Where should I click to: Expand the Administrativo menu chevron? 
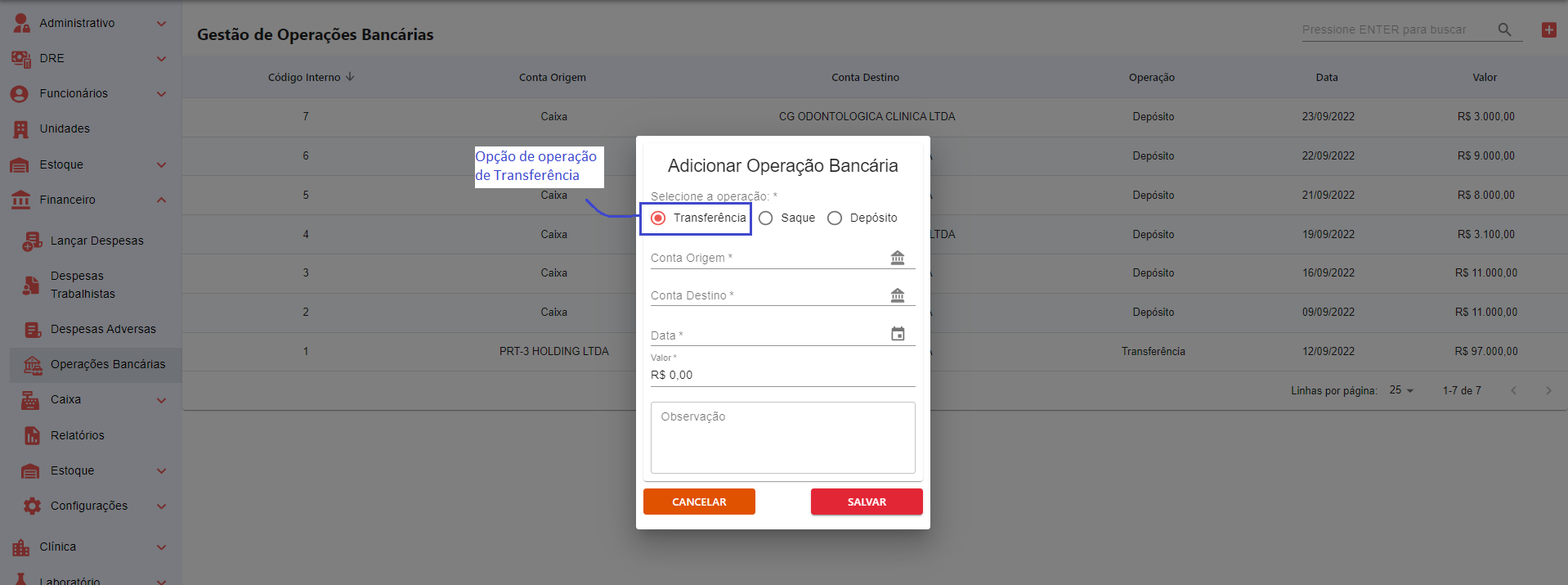coord(161,24)
